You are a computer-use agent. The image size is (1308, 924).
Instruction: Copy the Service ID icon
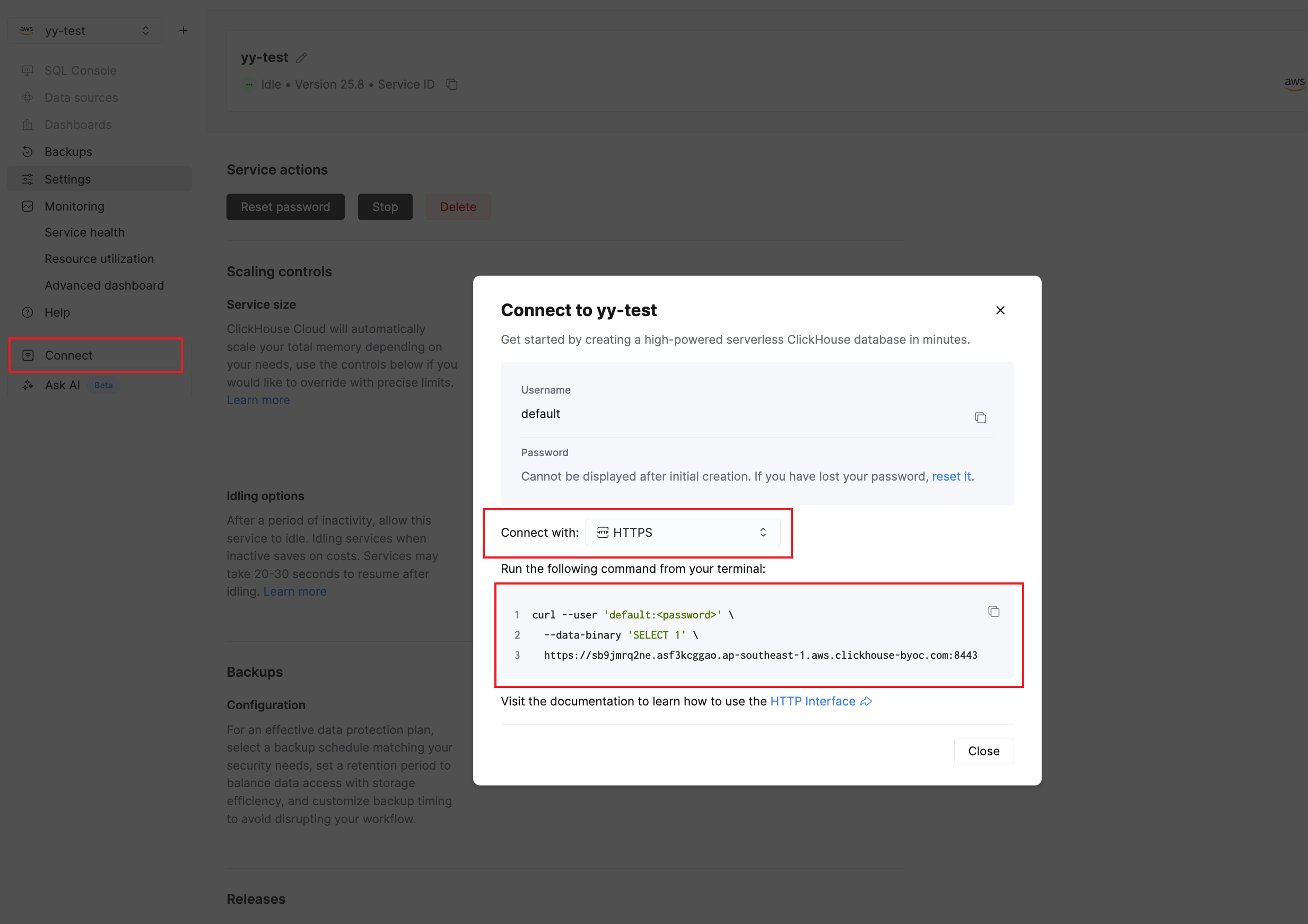tap(452, 84)
